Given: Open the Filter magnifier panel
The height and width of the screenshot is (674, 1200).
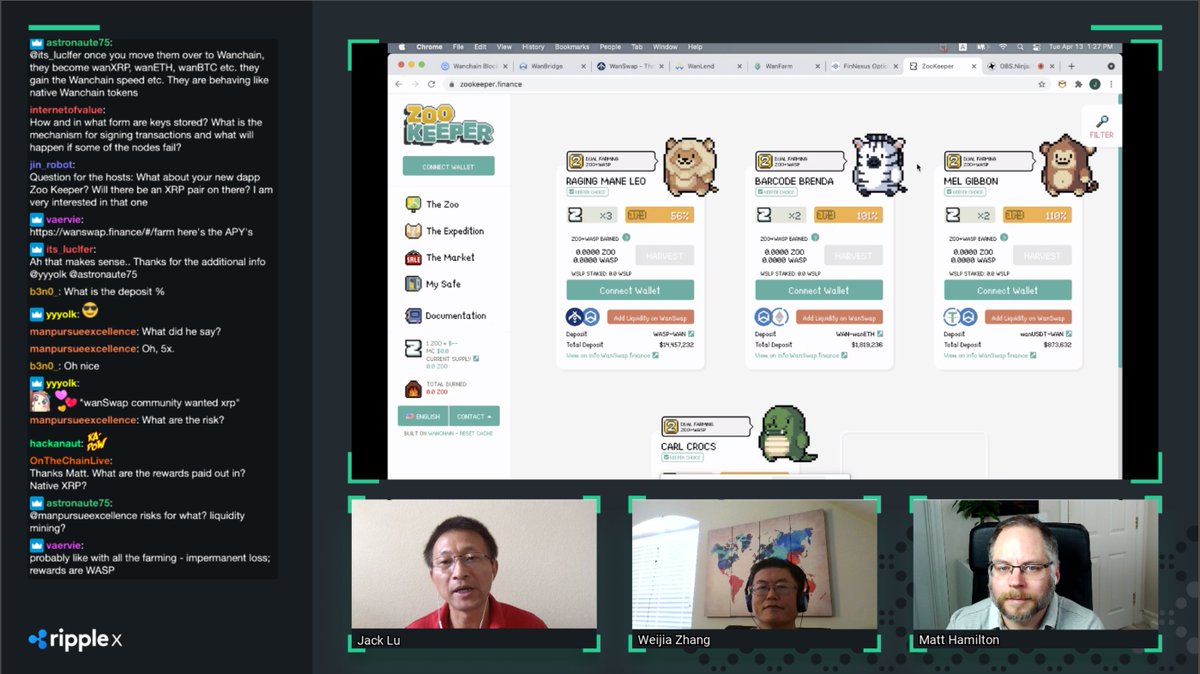Looking at the screenshot, I should (x=1101, y=127).
